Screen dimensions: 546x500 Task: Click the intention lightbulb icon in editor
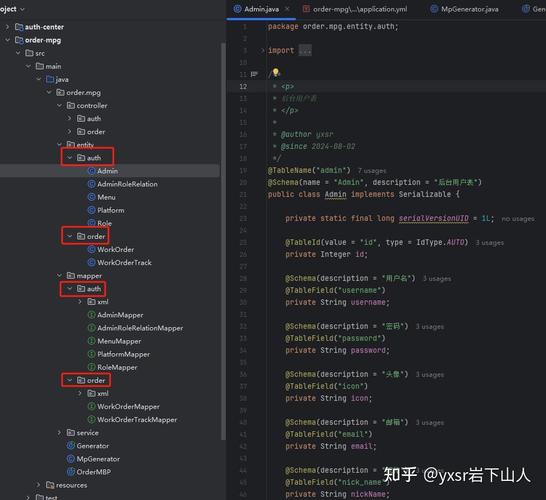point(276,72)
